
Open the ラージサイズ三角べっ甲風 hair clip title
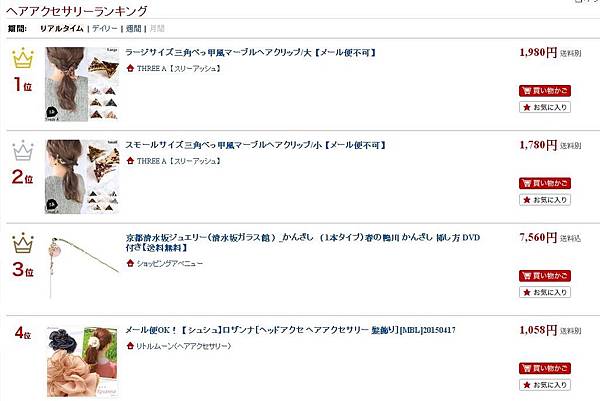[251, 52]
